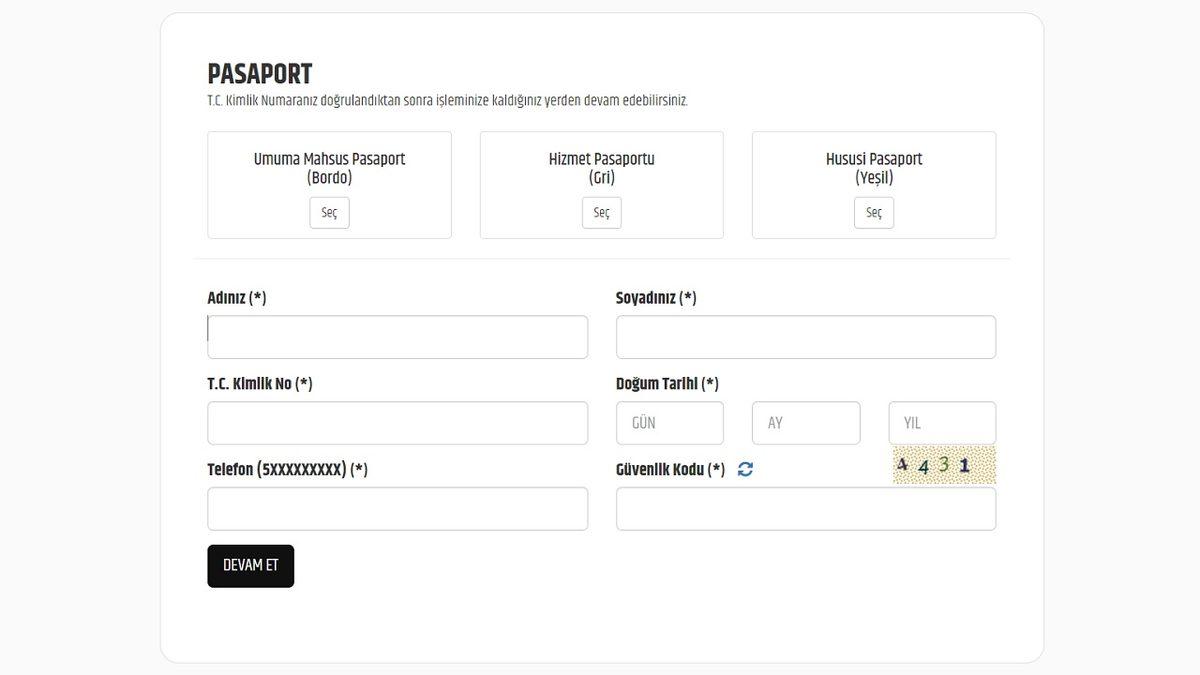
Task: Click the PASAPORT page heading
Action: [260, 74]
